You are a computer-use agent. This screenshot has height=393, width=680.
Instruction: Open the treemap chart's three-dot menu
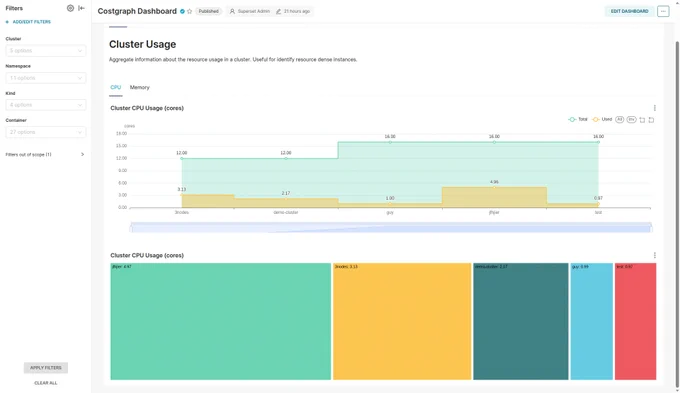coord(654,255)
